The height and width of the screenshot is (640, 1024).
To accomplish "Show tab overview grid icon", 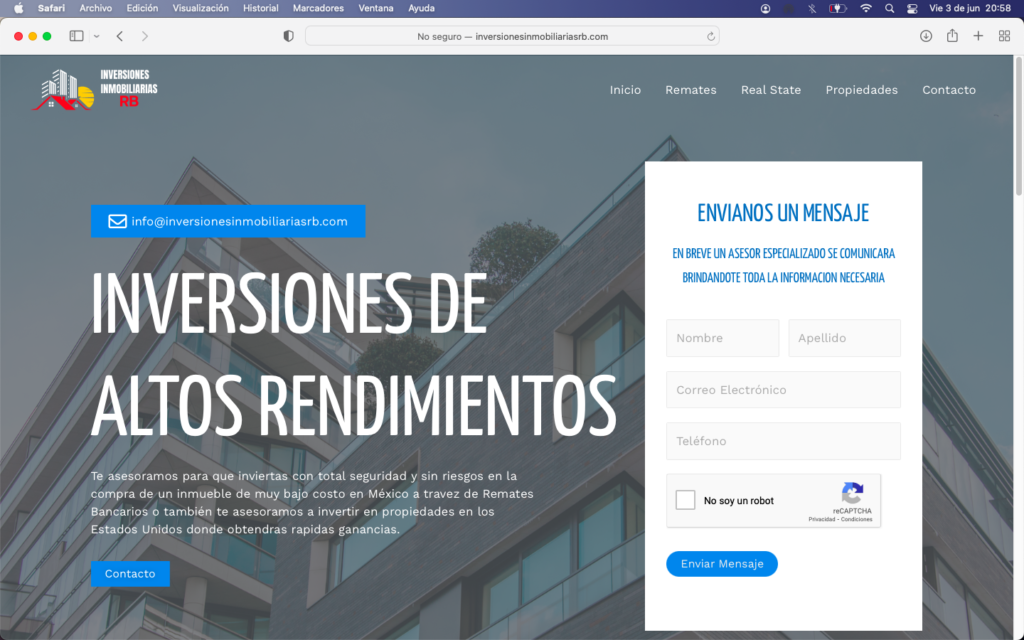I will coord(1004,36).
